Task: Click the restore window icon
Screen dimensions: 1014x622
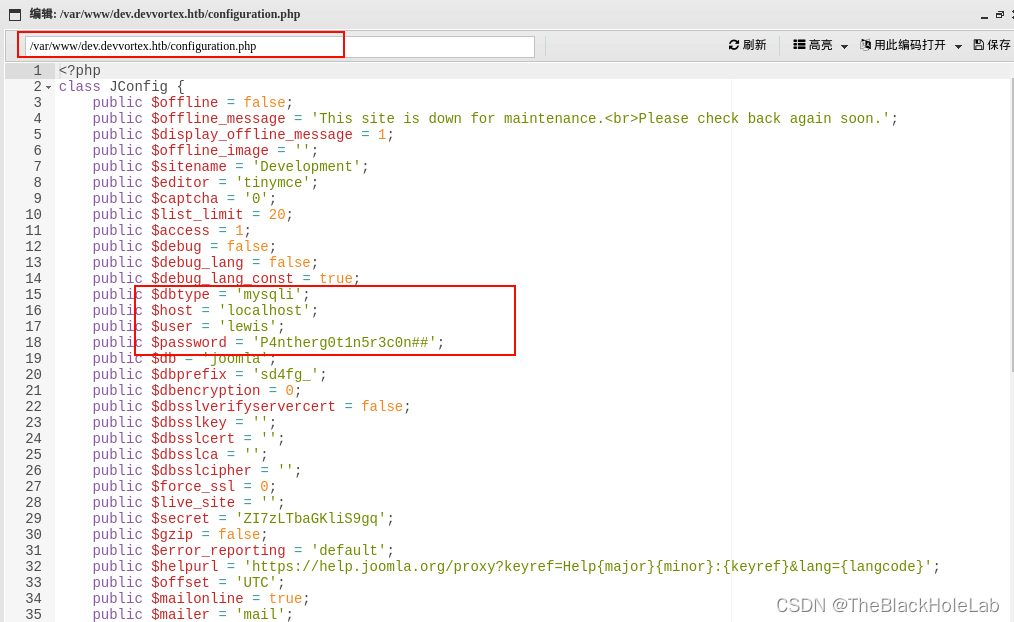Action: [1000, 15]
